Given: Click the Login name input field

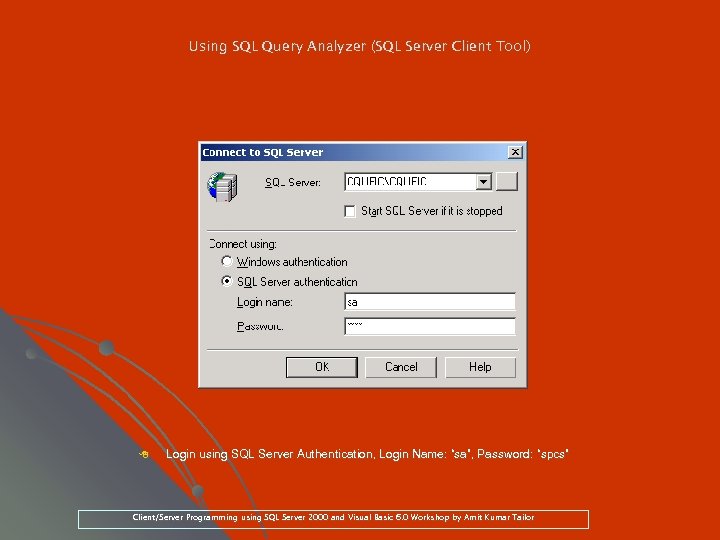Looking at the screenshot, I should coord(430,302).
